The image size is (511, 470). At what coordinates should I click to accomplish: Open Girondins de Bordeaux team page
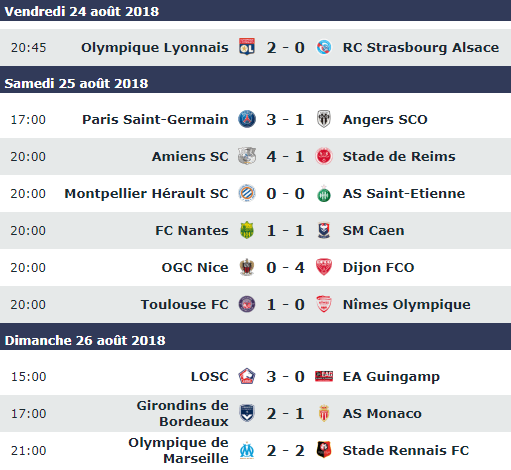coord(183,413)
